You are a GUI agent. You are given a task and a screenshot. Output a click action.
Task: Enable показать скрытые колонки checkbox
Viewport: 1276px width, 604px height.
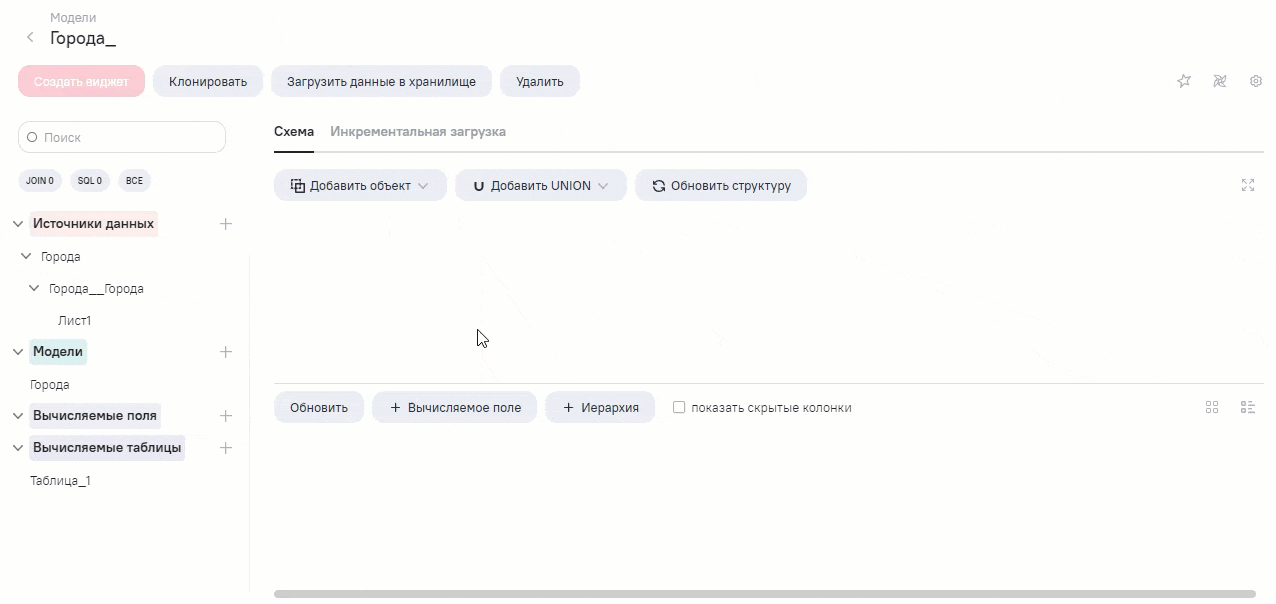tap(679, 407)
